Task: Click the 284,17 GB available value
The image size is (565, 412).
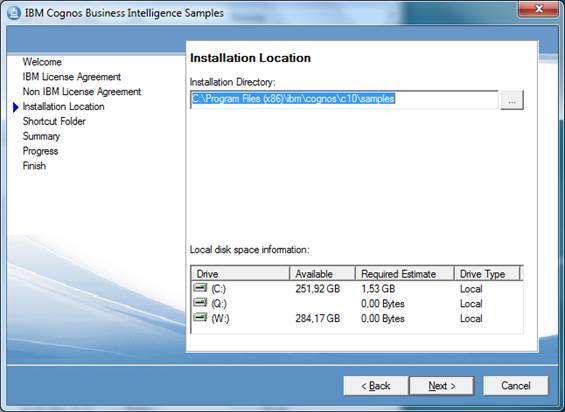Action: (317, 318)
